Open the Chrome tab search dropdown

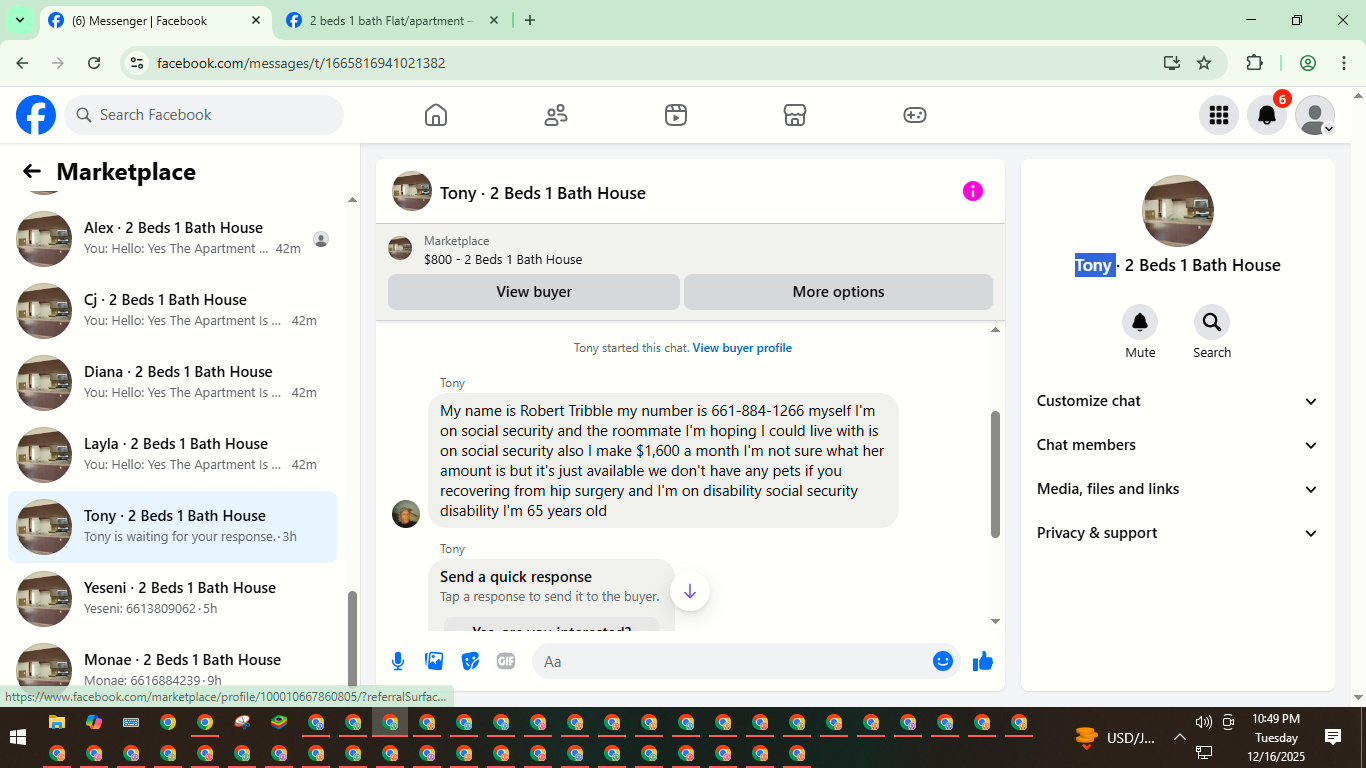point(19,20)
